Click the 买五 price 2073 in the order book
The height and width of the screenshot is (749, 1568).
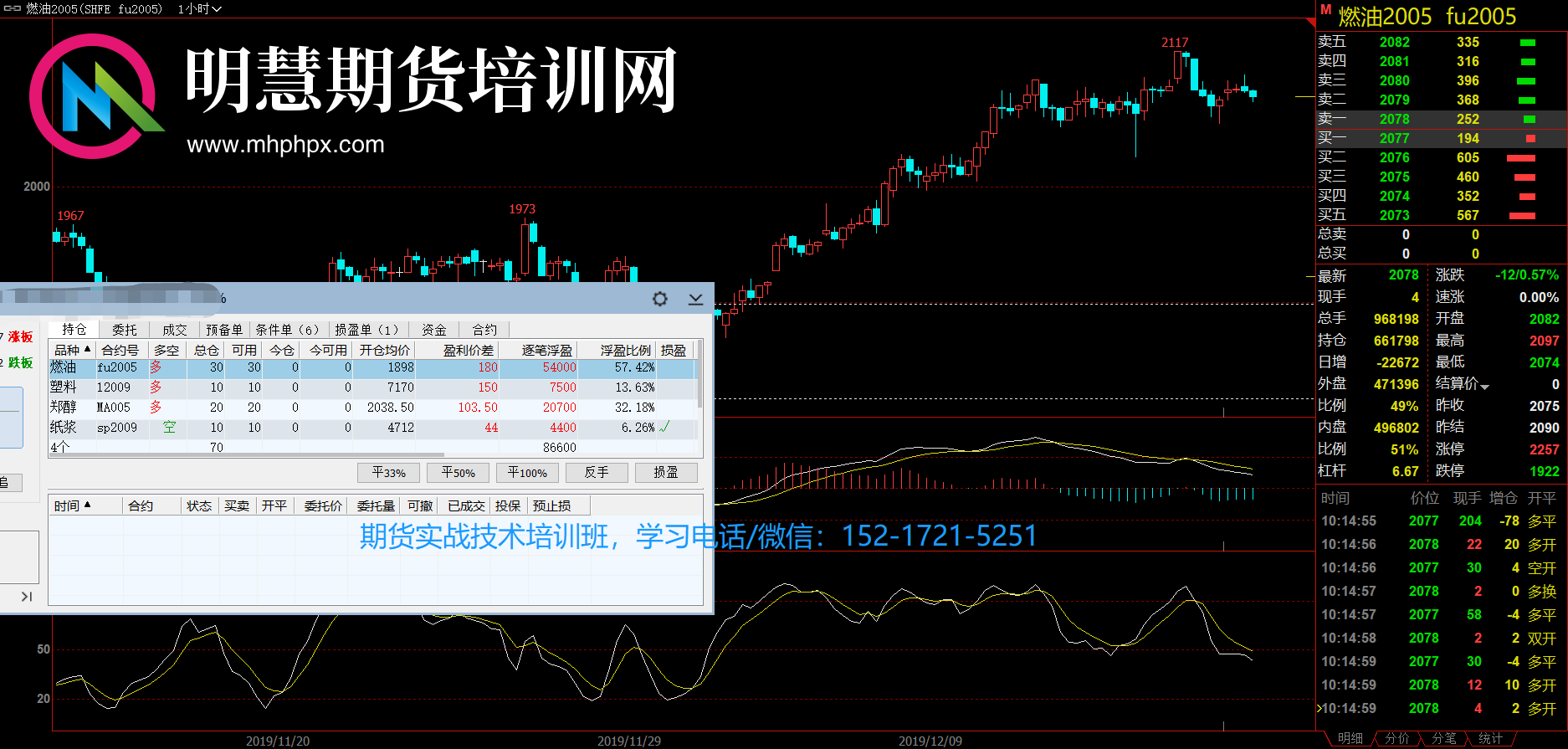click(x=1395, y=215)
